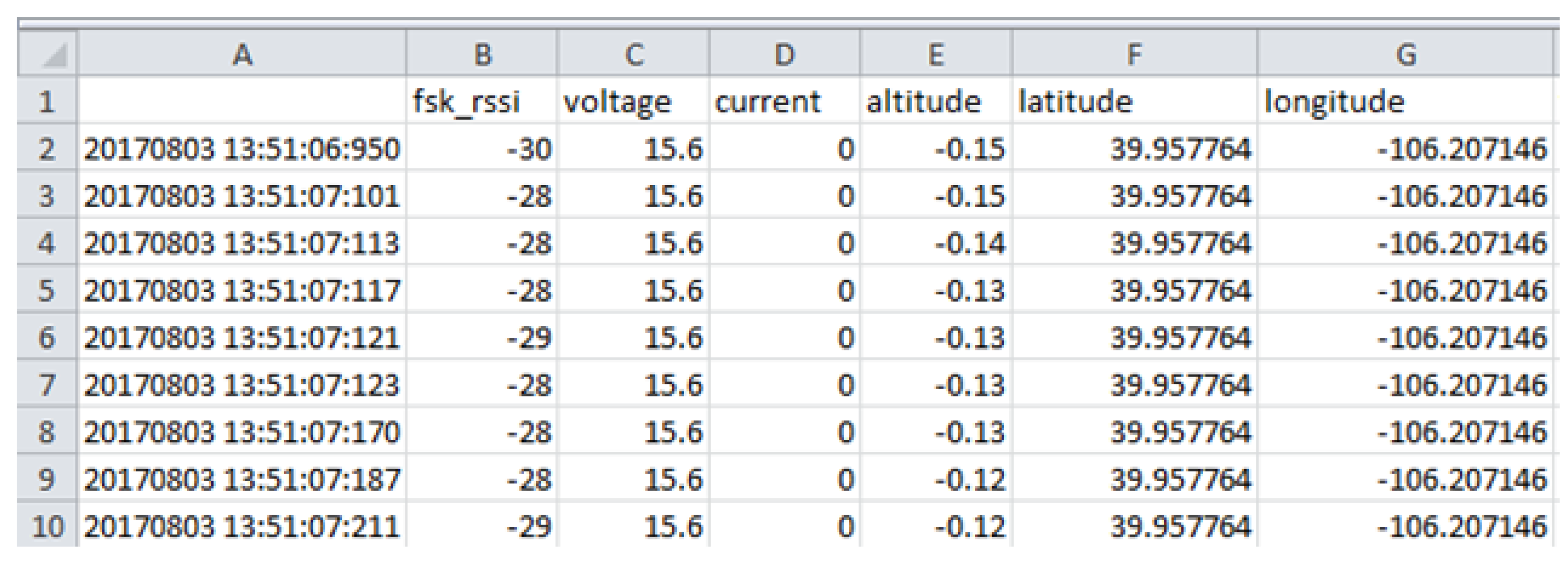Select row 1 header

coord(48,100)
